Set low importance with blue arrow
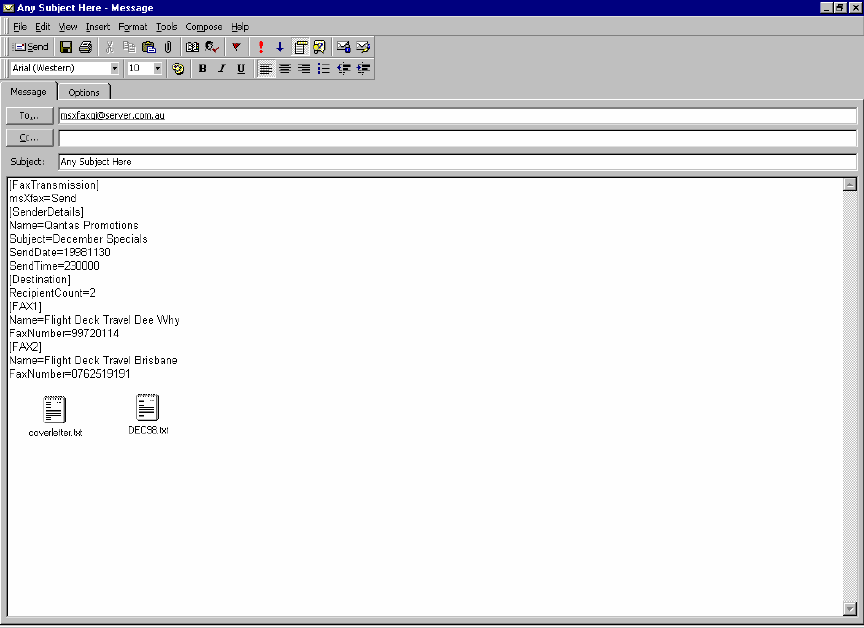This screenshot has width=864, height=628. (280, 47)
